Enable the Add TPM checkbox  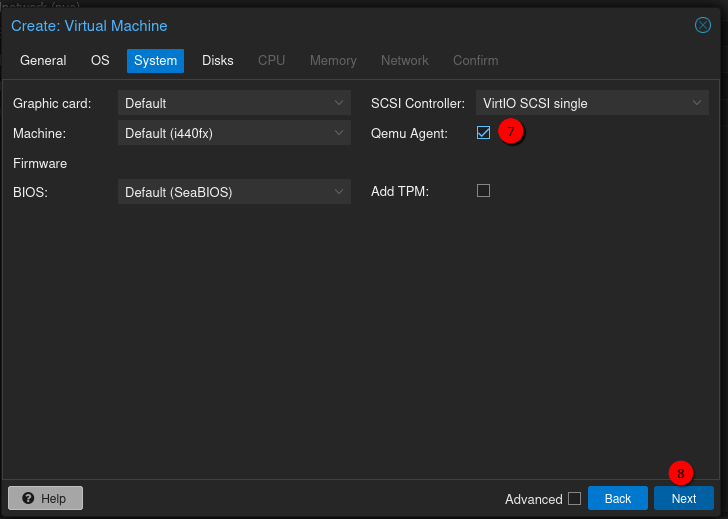coord(484,191)
